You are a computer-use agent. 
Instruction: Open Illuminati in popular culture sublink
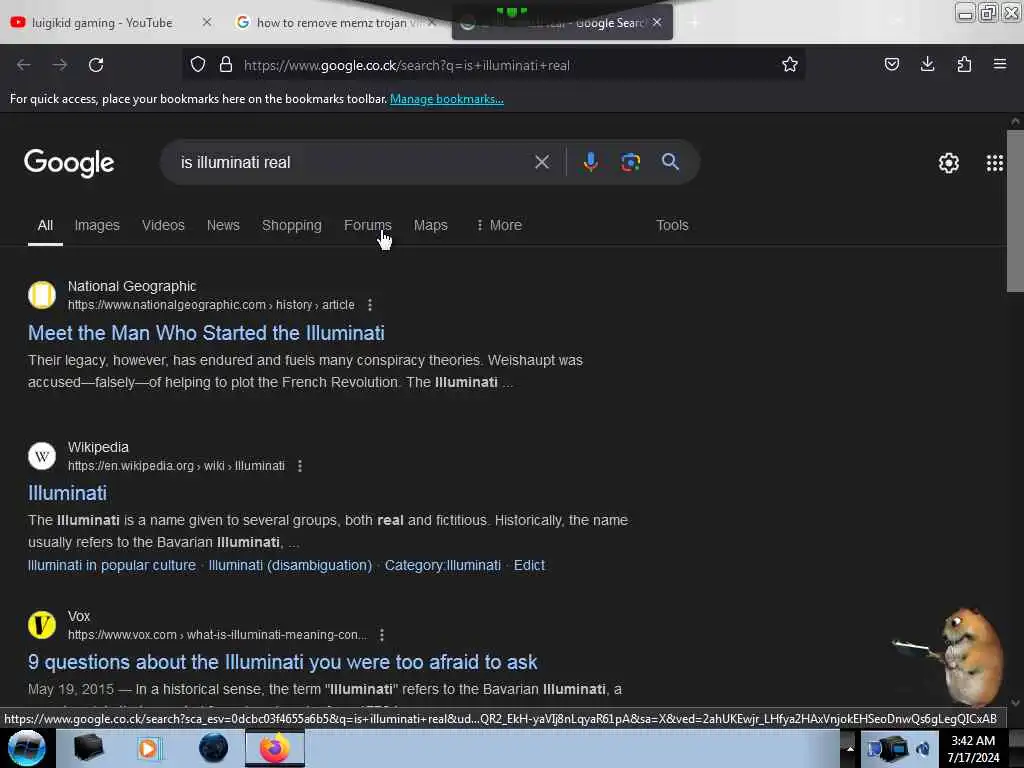pyautogui.click(x=112, y=566)
